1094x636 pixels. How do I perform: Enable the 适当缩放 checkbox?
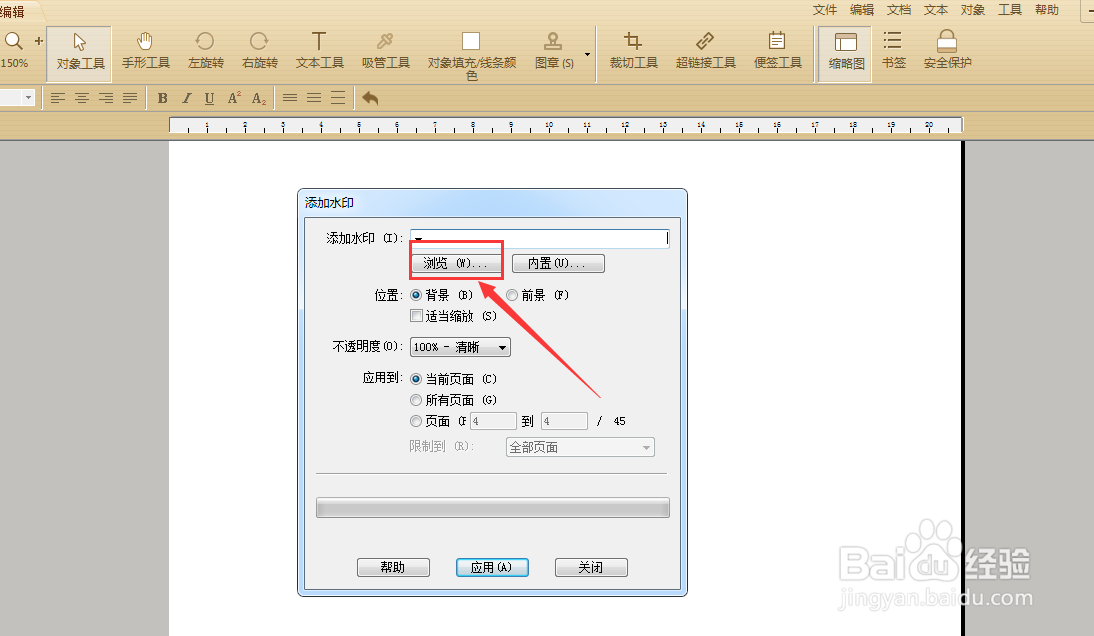(417, 316)
